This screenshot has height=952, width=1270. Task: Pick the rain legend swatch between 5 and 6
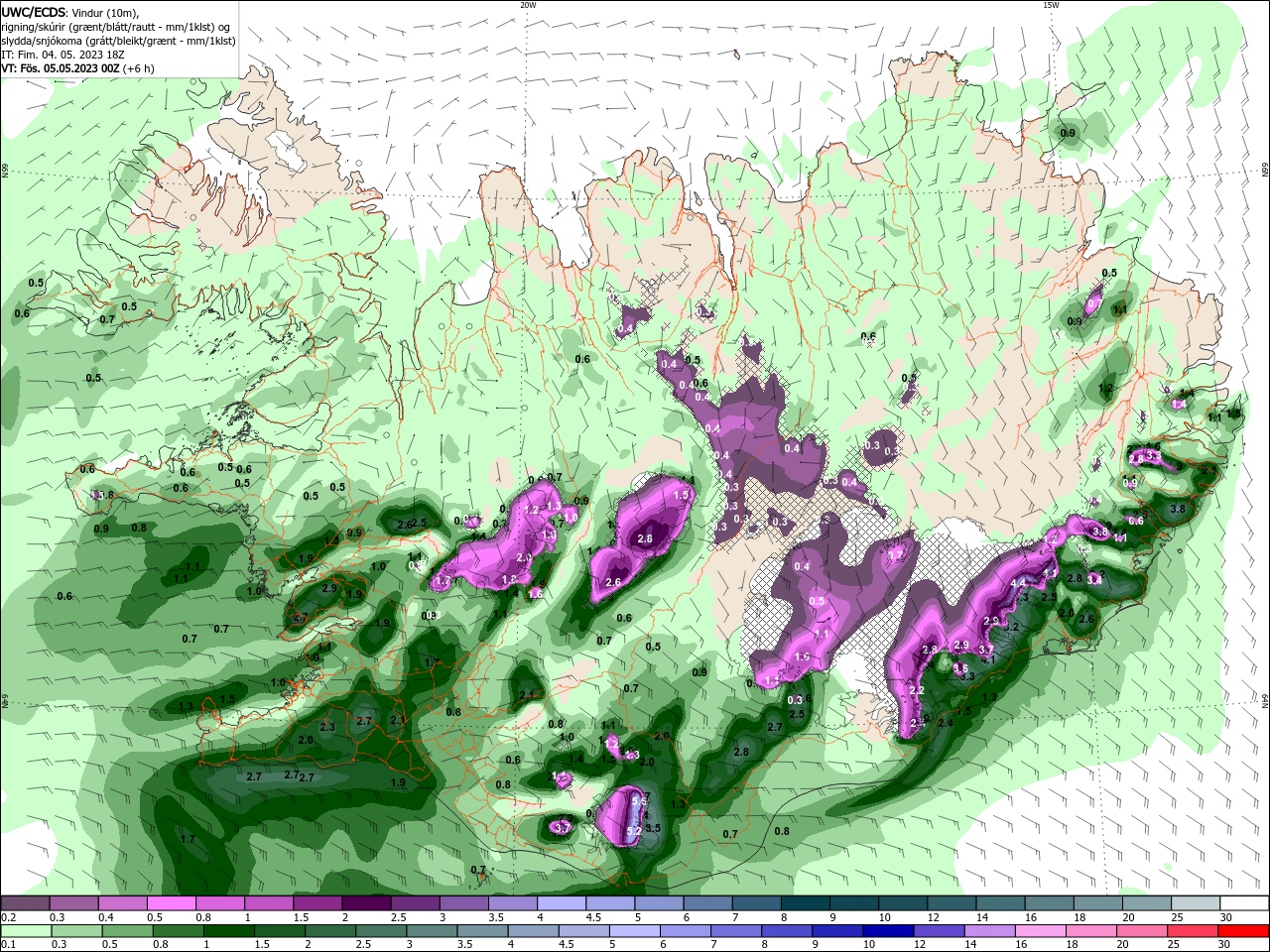(634, 931)
